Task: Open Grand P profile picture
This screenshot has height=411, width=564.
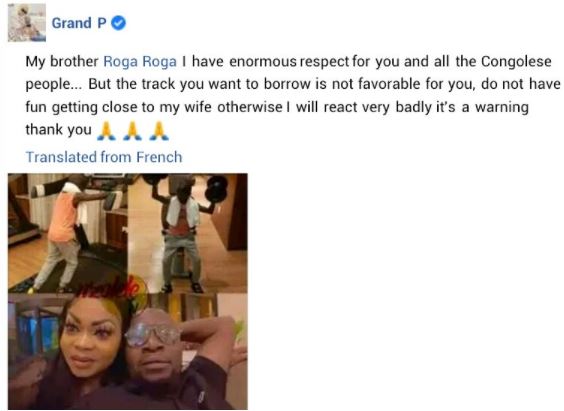Action: [x=27, y=23]
